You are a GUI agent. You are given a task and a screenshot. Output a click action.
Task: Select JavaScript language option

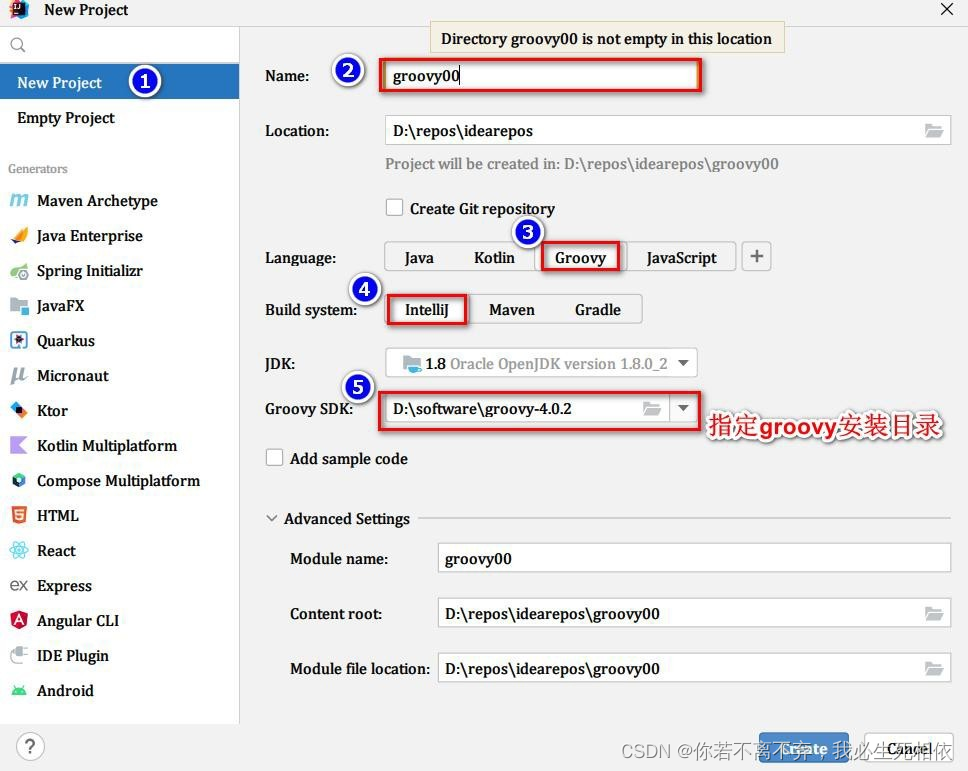click(682, 257)
